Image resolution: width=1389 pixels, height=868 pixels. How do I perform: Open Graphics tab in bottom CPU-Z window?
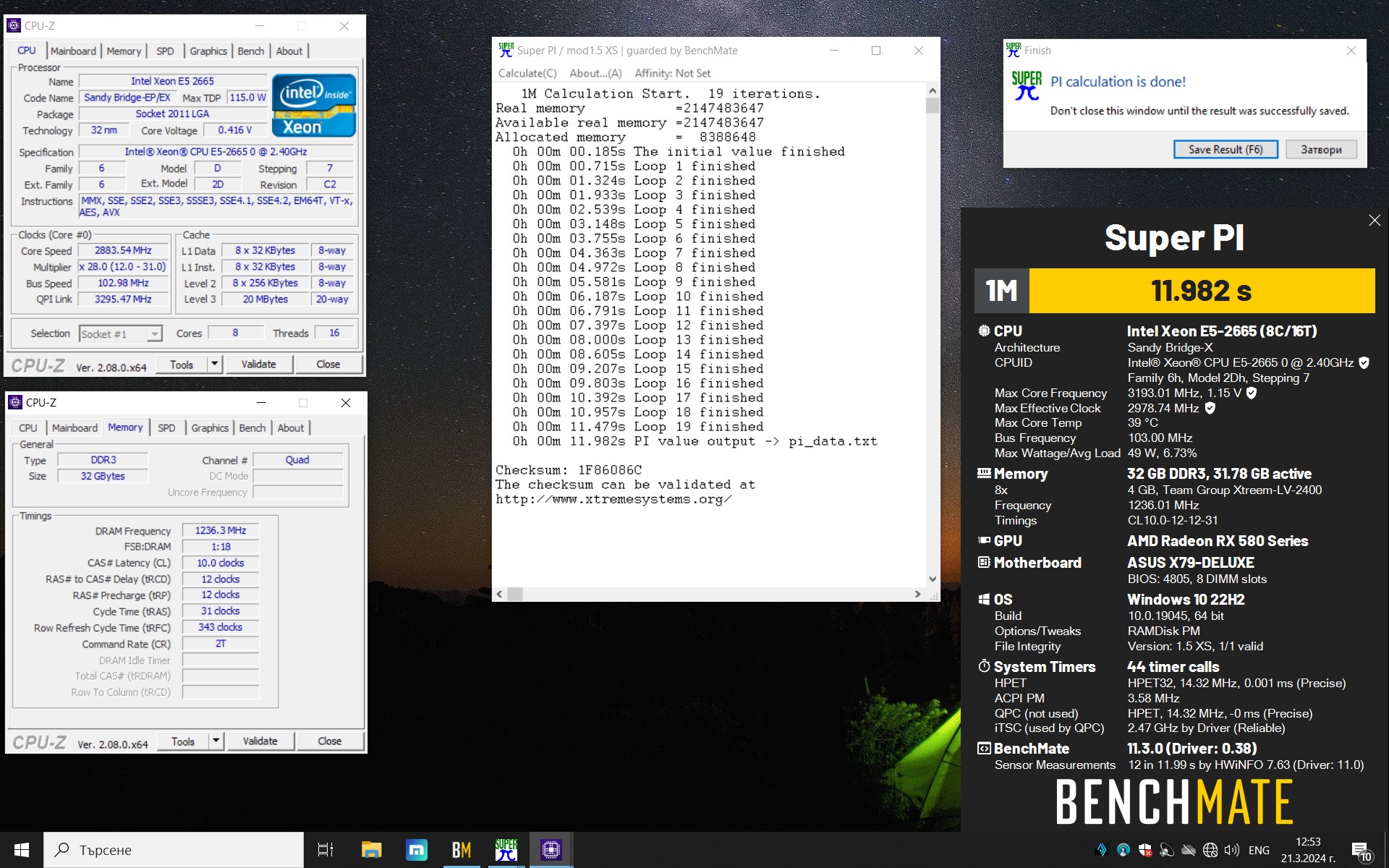click(210, 428)
